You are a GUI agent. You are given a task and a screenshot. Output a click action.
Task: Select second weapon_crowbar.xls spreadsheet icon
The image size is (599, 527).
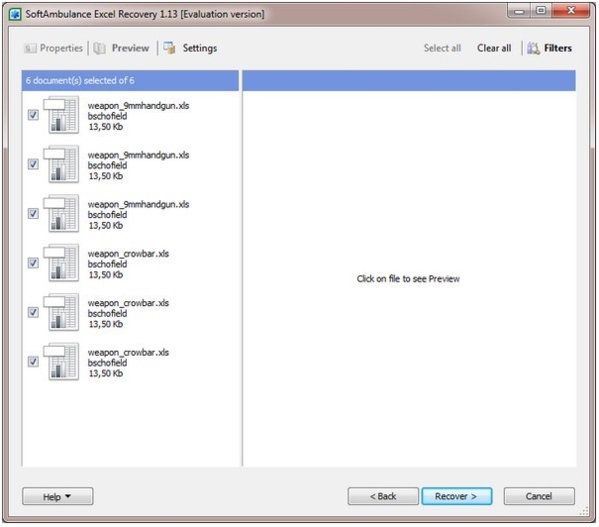pyautogui.click(x=61, y=312)
